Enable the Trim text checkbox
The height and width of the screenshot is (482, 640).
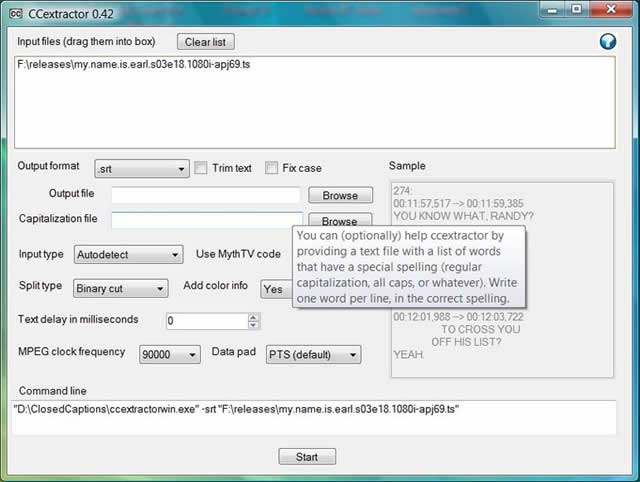coord(200,168)
